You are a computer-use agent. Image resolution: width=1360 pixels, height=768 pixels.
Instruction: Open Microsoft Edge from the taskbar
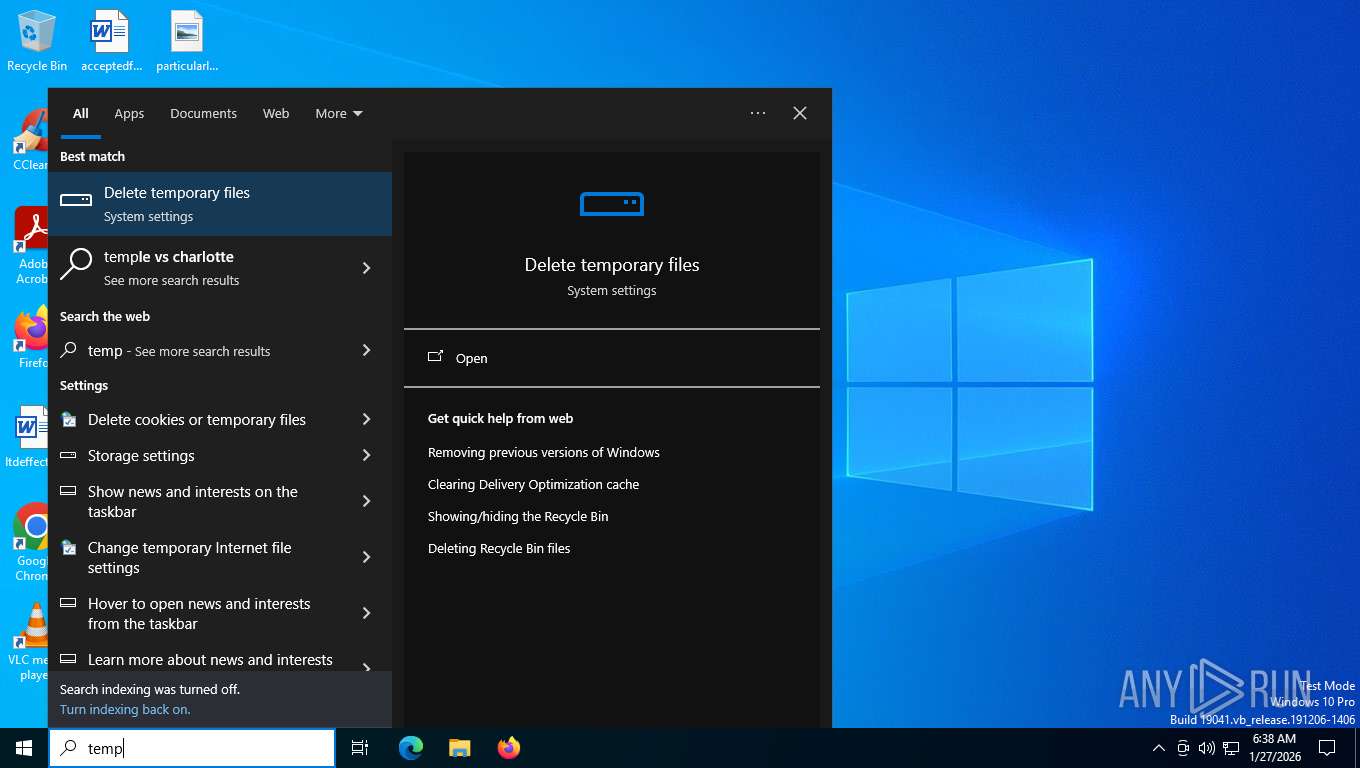point(411,748)
